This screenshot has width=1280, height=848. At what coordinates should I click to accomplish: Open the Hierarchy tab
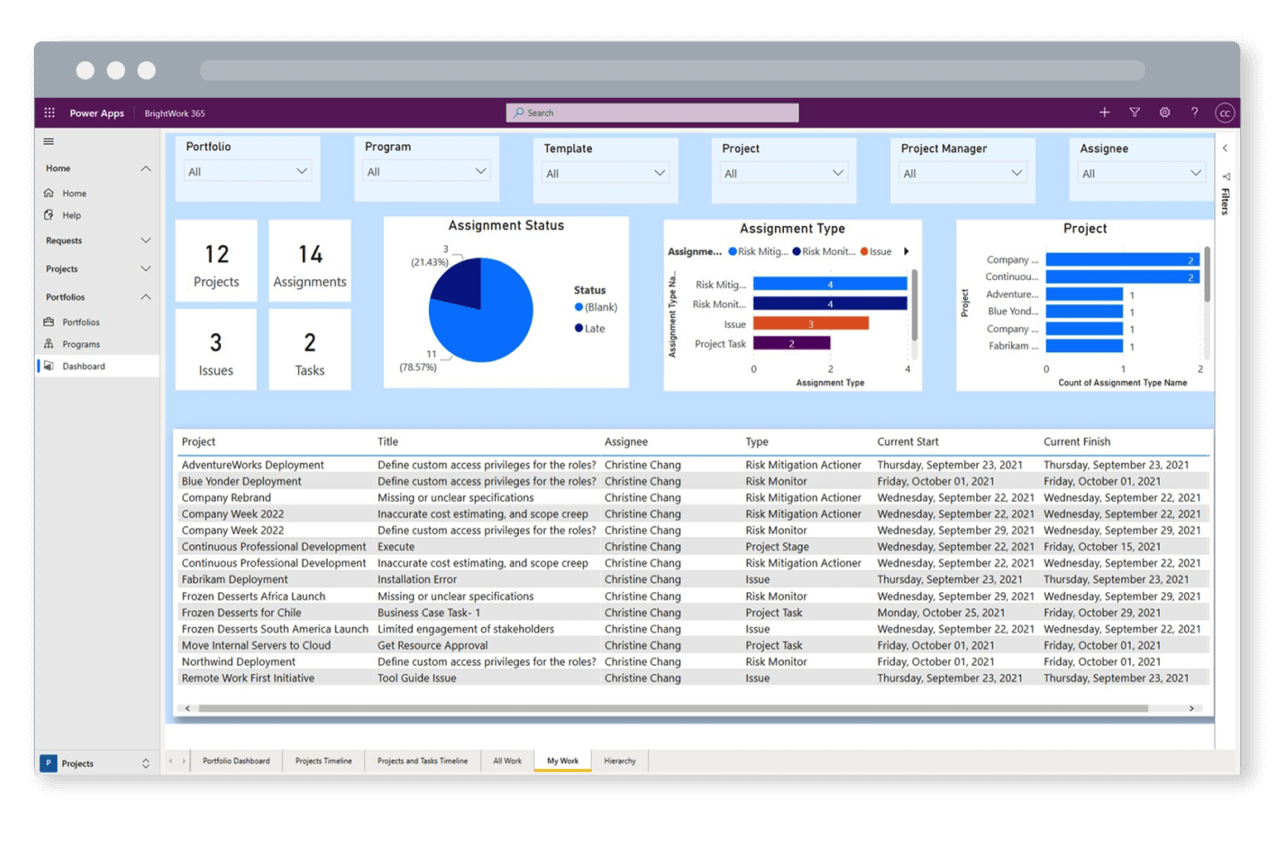click(x=619, y=761)
